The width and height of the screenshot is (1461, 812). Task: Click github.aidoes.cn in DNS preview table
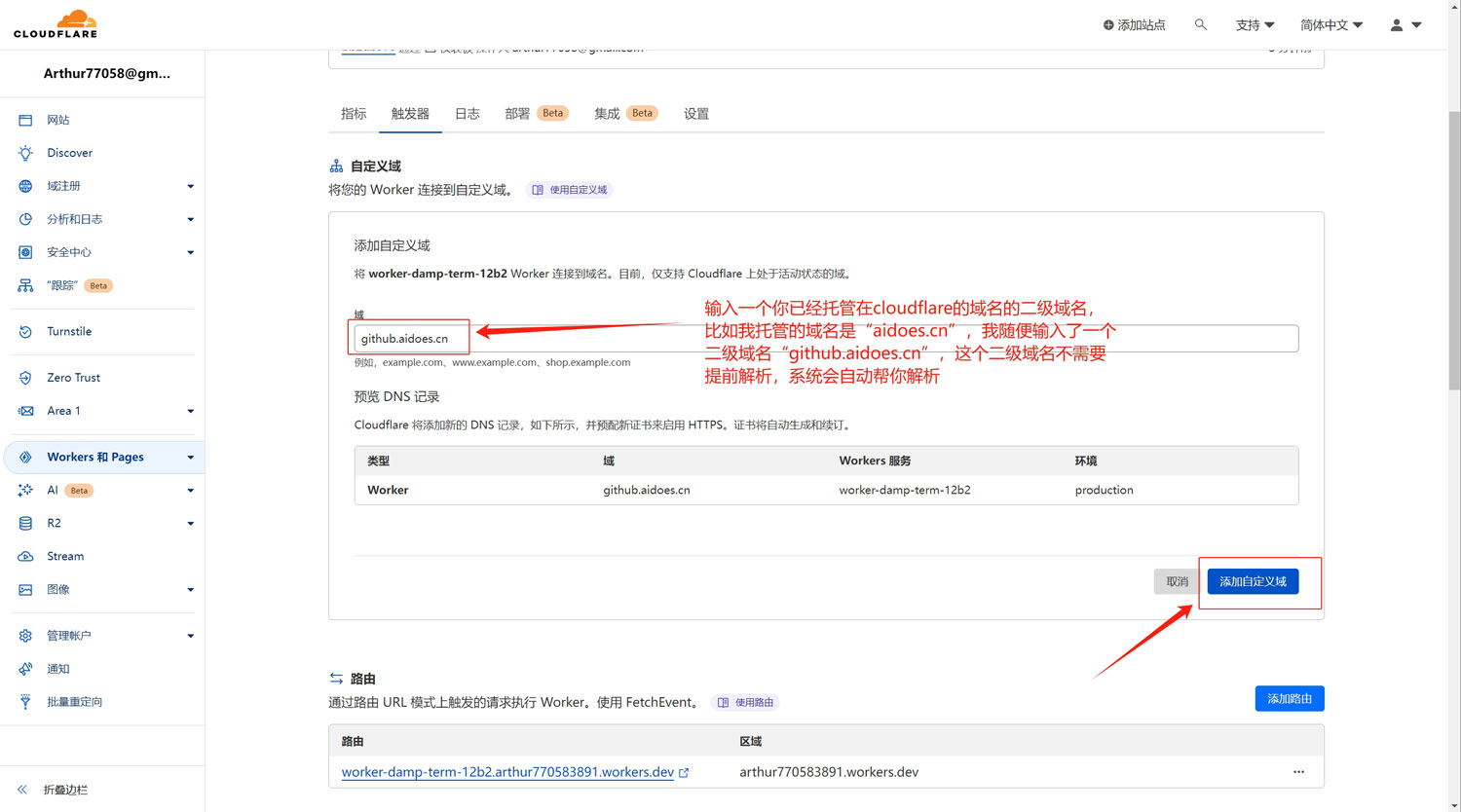[x=647, y=490]
